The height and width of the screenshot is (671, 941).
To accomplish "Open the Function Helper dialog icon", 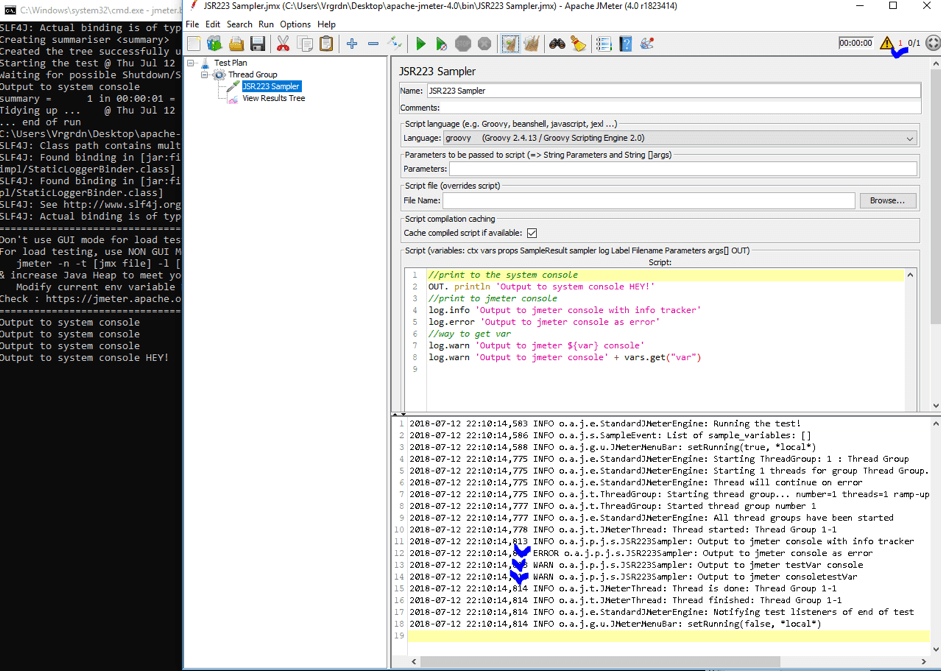I will 604,43.
